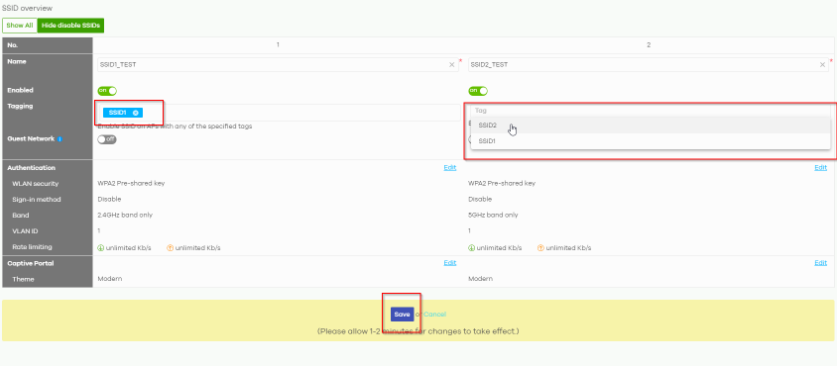Click the WPA2 Pre-shared key value for SSID 2
This screenshot has height=375, width=838.
point(502,184)
